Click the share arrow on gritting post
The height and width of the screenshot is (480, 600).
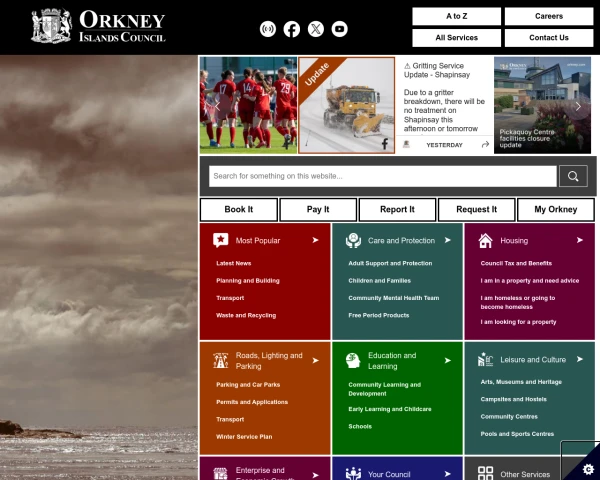pos(485,144)
